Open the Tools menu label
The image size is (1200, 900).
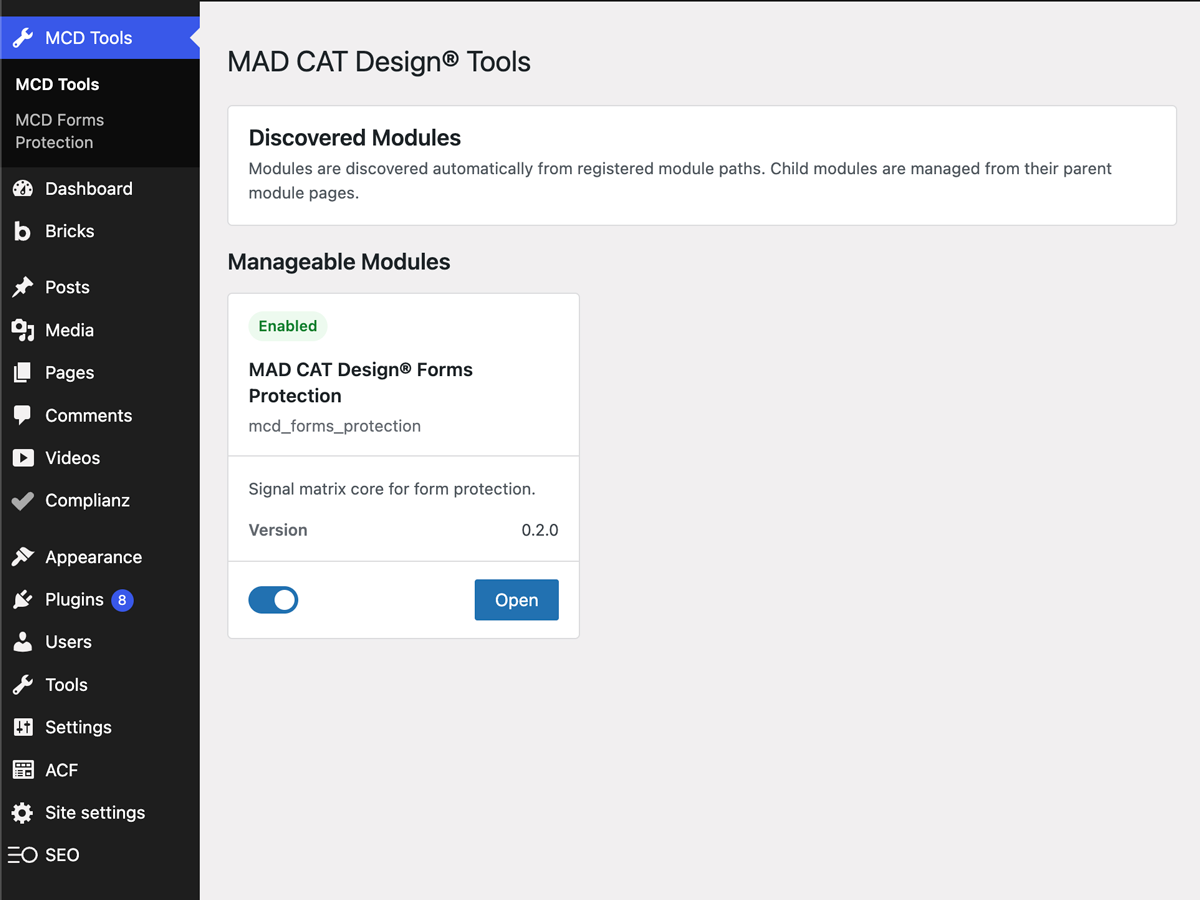67,685
